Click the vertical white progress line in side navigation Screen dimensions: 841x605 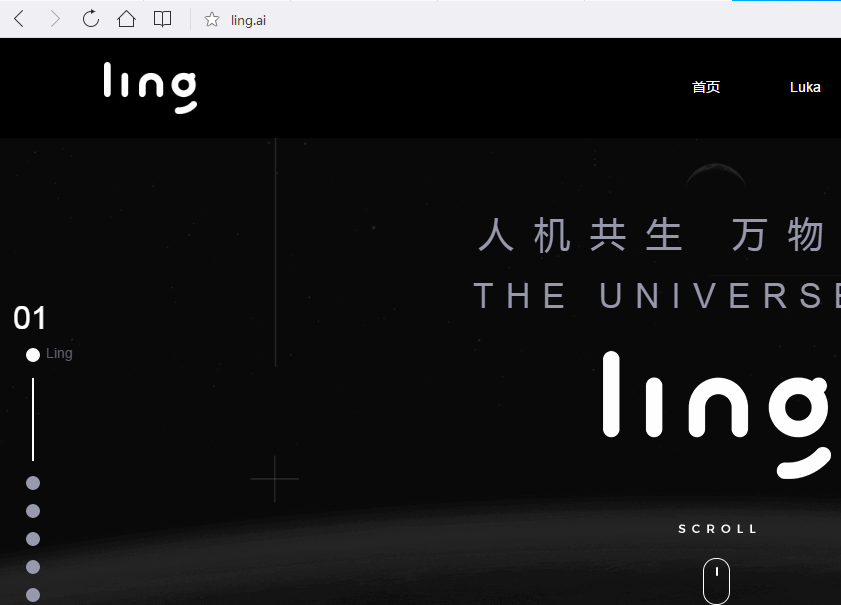(x=33, y=419)
